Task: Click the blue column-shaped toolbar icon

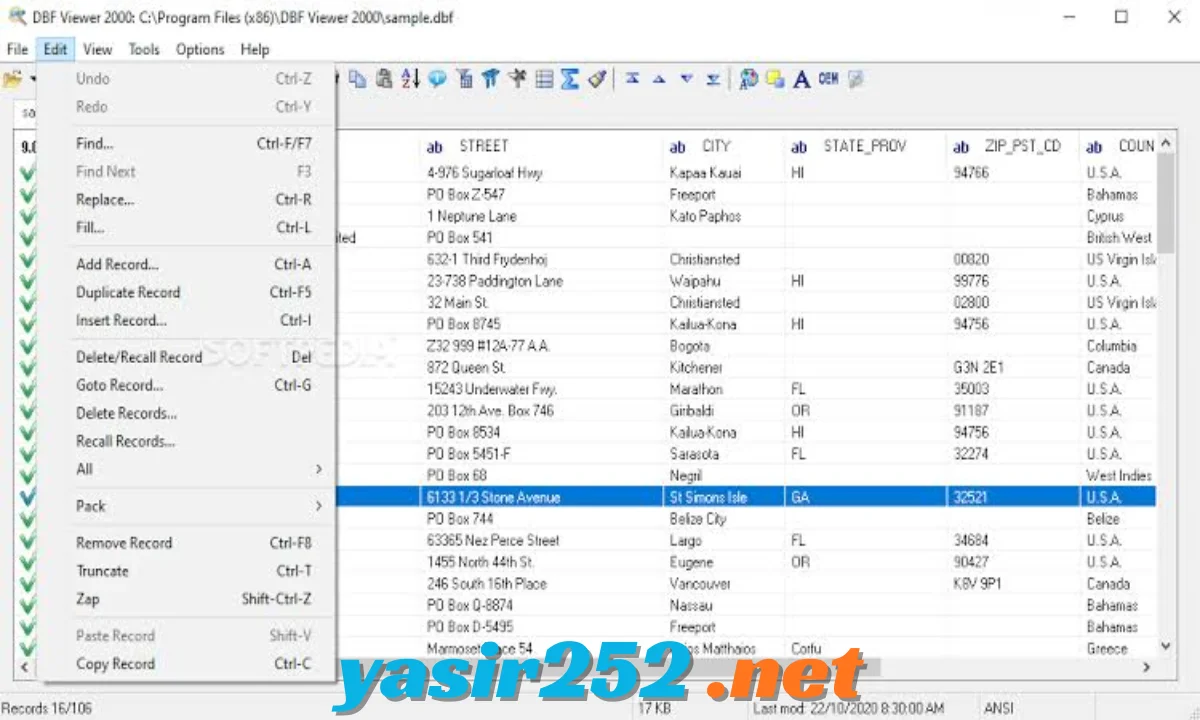Action: coord(490,79)
